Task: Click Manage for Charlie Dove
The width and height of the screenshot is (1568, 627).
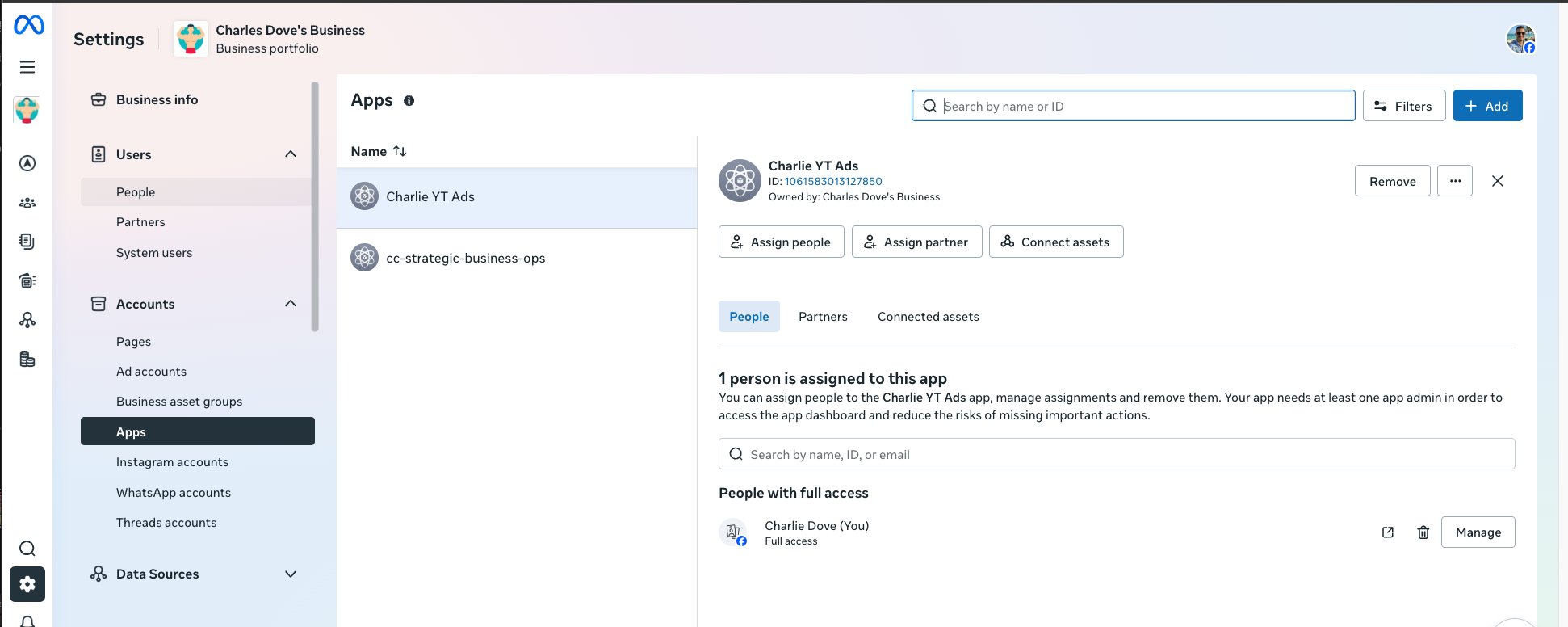Action: [1478, 532]
